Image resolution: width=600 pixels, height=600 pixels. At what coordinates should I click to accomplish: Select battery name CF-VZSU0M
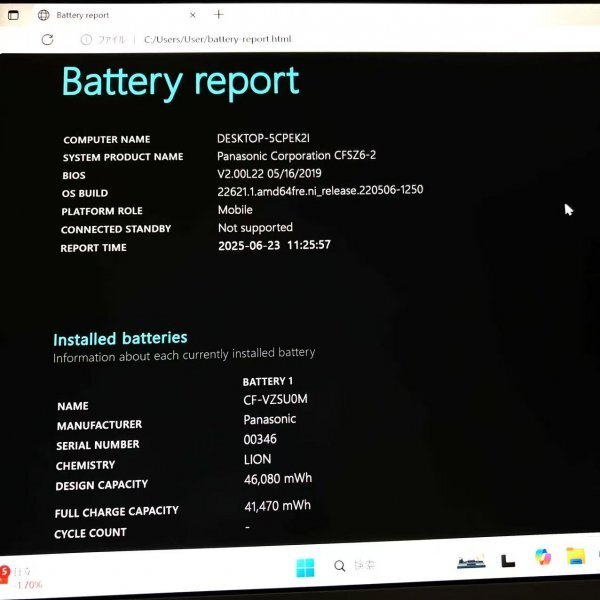tap(276, 399)
